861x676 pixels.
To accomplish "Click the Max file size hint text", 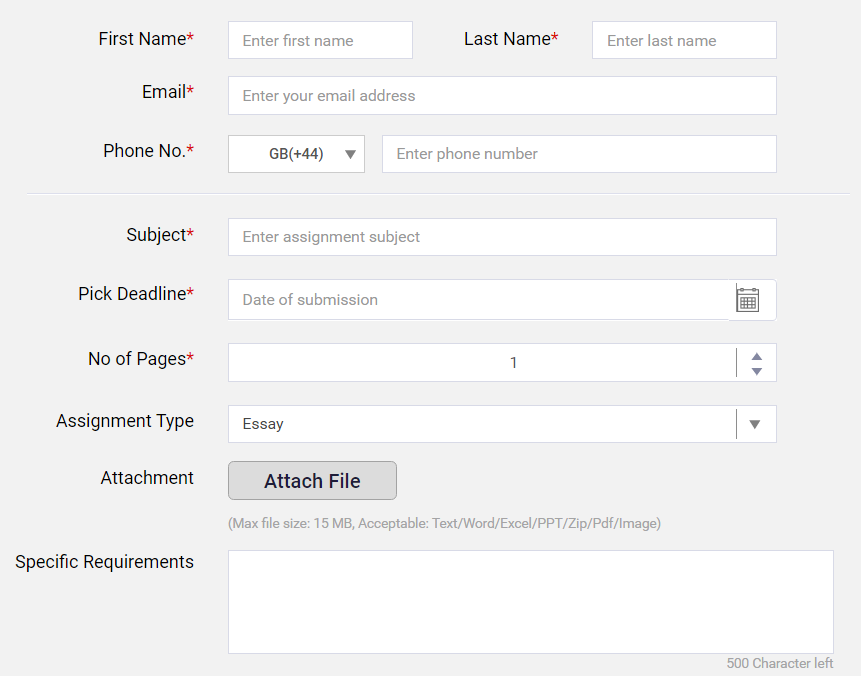I will pyautogui.click(x=444, y=523).
